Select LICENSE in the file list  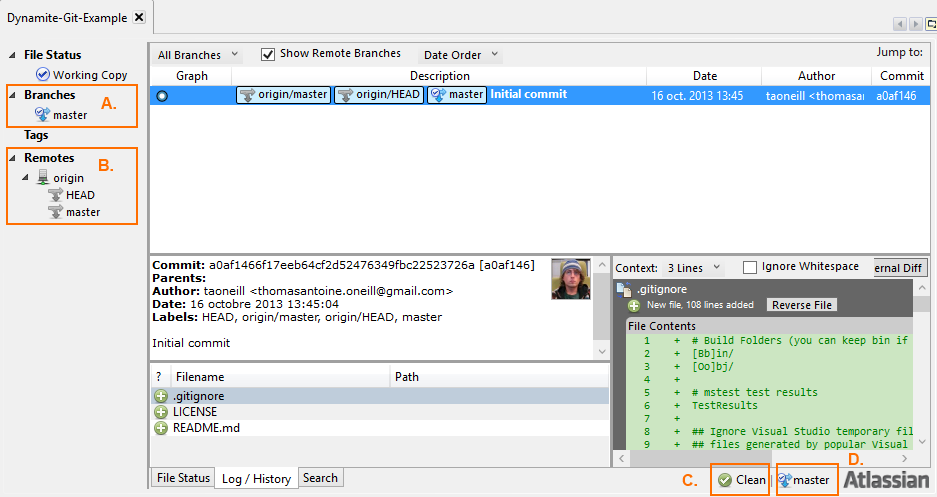(380, 412)
